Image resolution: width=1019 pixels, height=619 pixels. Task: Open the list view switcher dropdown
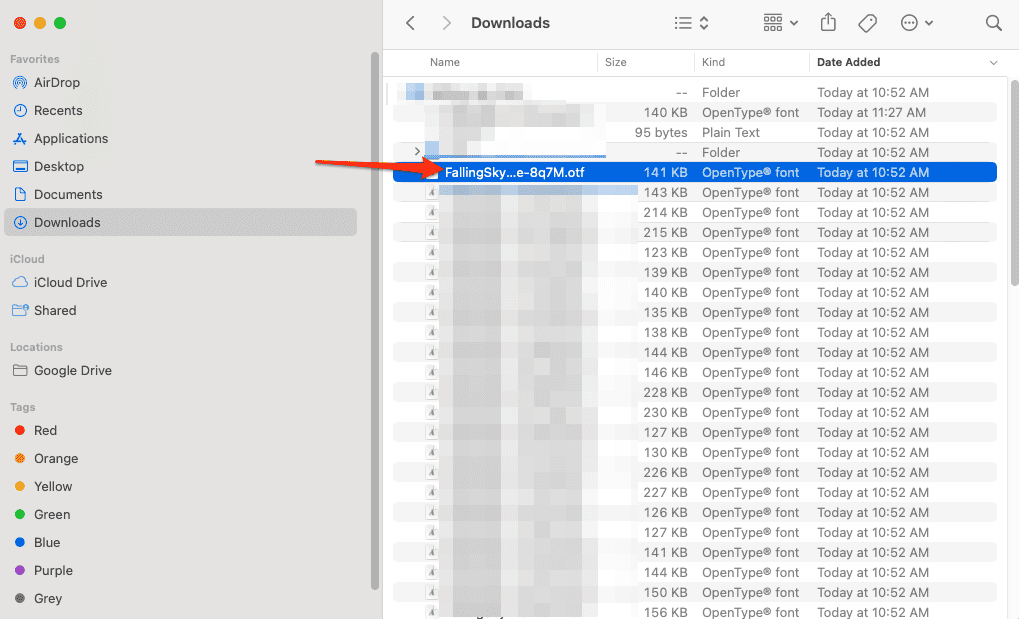(691, 23)
